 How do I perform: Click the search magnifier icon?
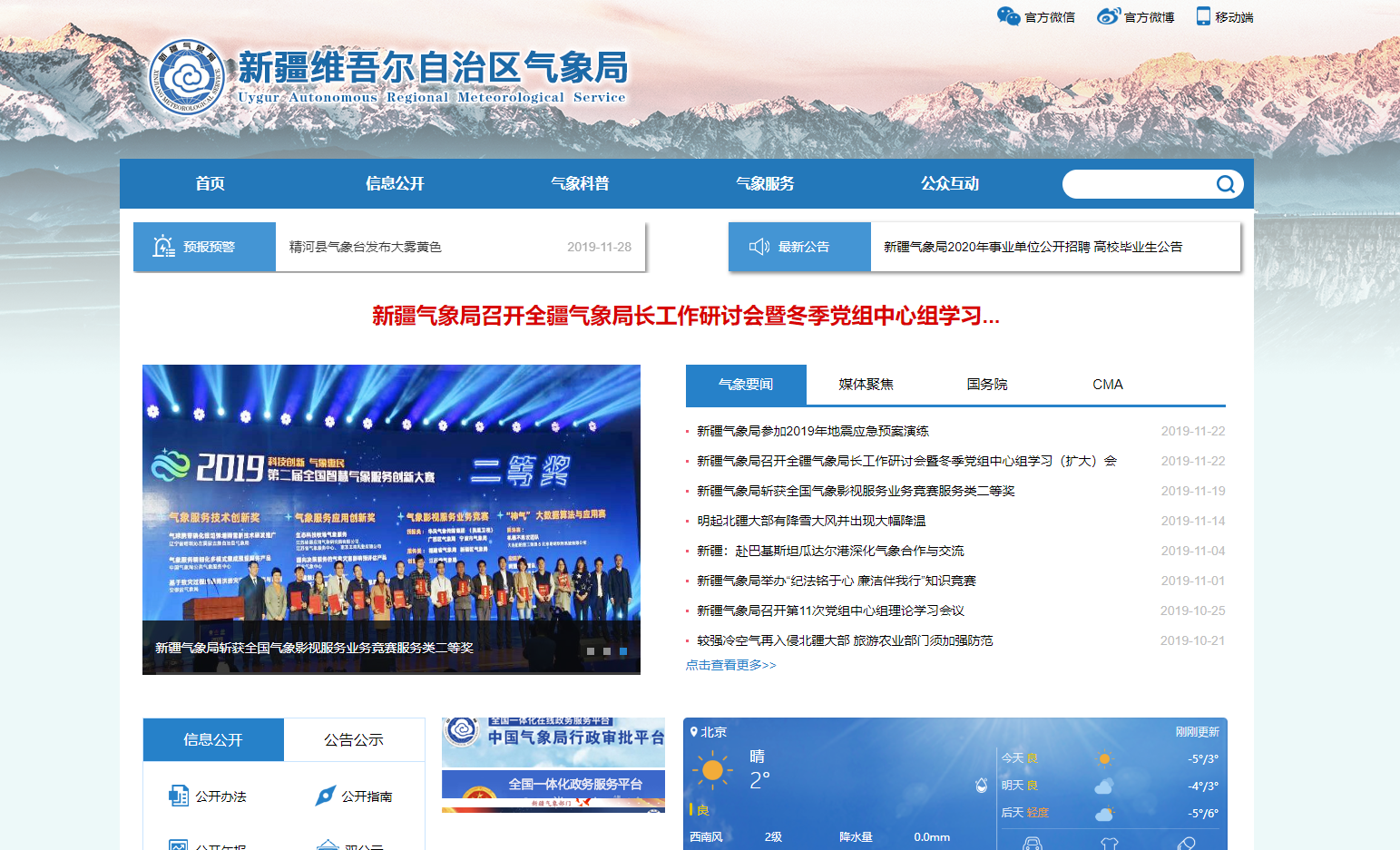[x=1225, y=184]
